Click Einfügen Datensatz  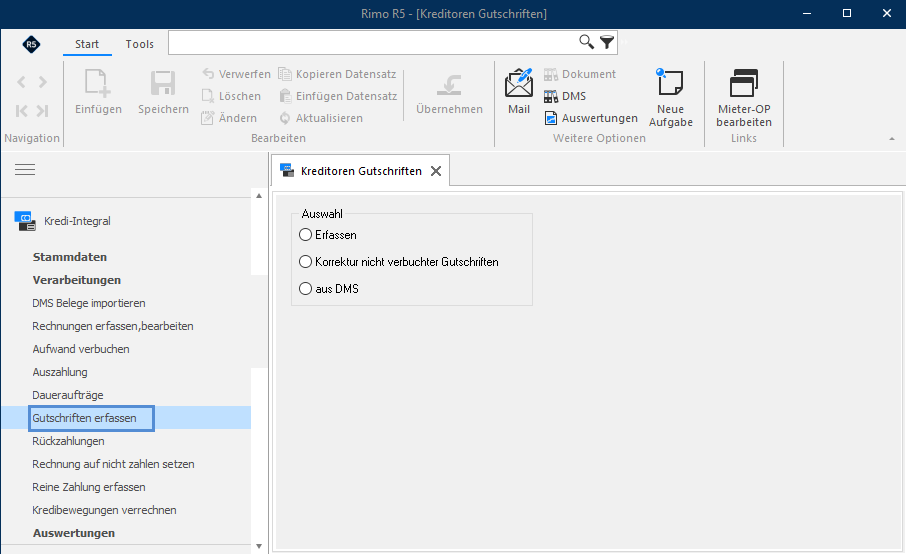click(338, 96)
